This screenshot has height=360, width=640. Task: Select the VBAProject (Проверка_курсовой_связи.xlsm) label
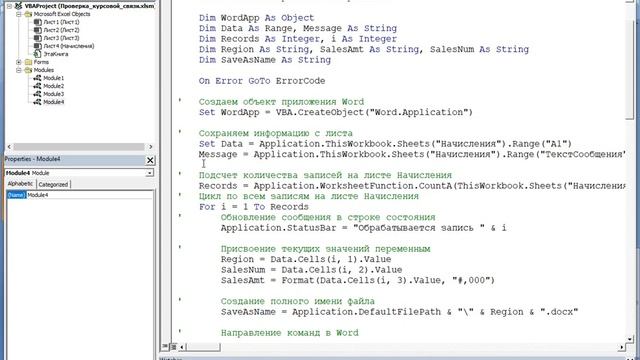89,6
